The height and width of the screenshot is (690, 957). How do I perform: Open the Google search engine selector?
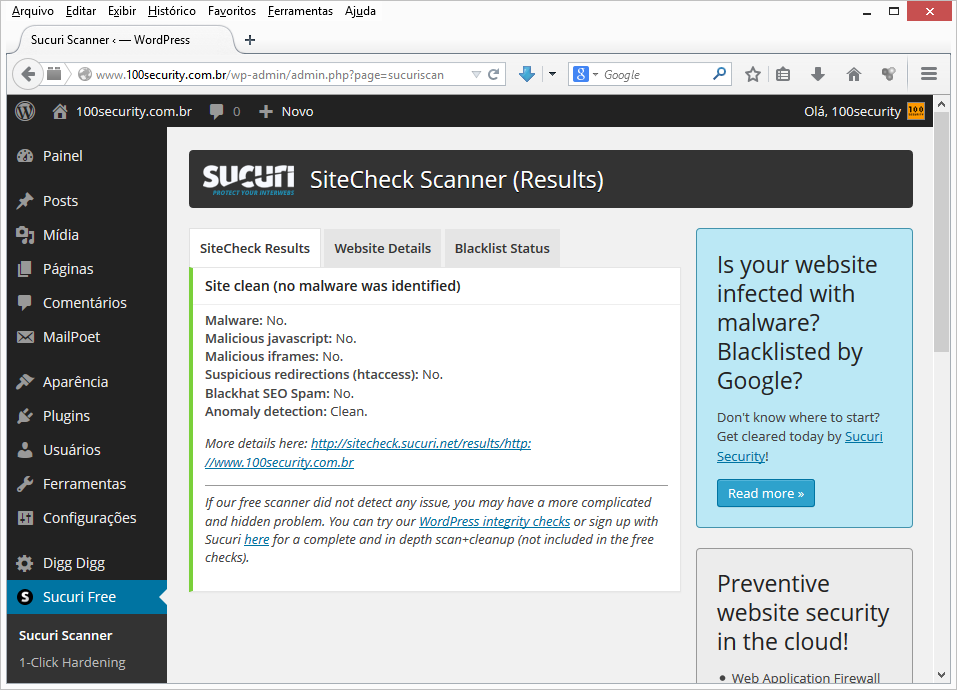pyautogui.click(x=585, y=74)
